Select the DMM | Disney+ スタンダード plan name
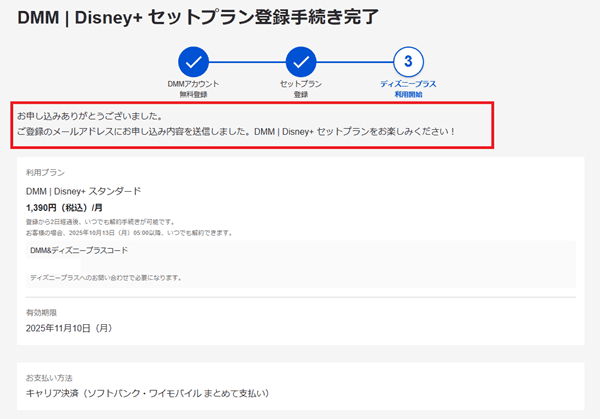600x419 pixels. click(x=83, y=190)
